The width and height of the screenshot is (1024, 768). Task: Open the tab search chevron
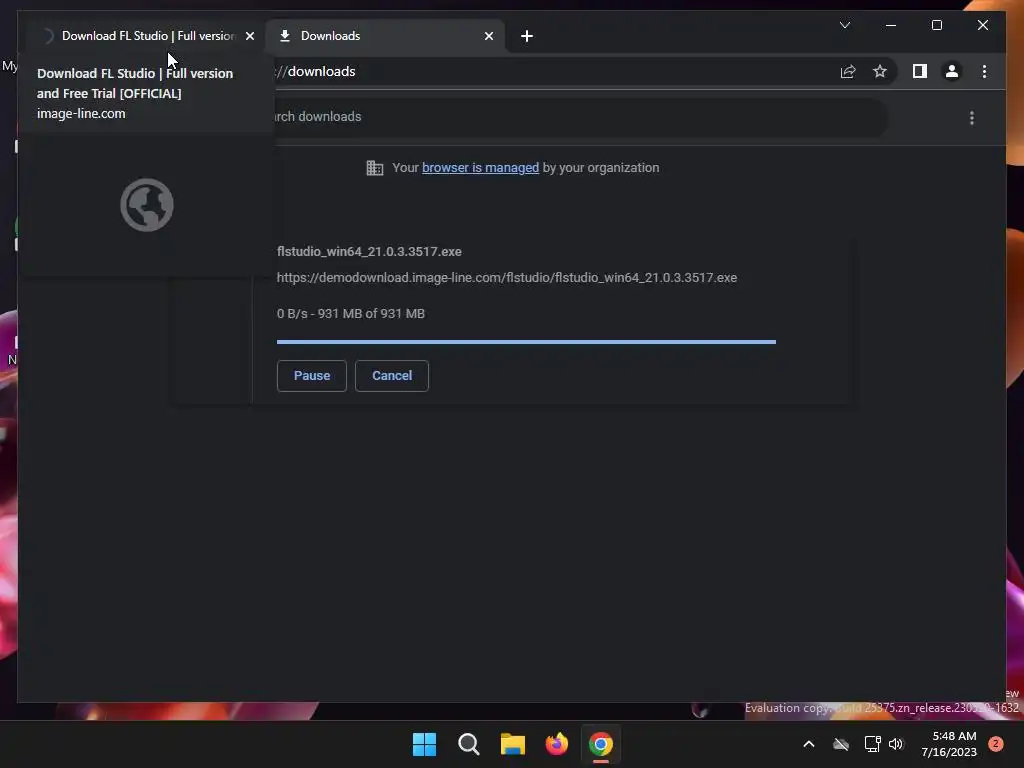click(x=844, y=25)
